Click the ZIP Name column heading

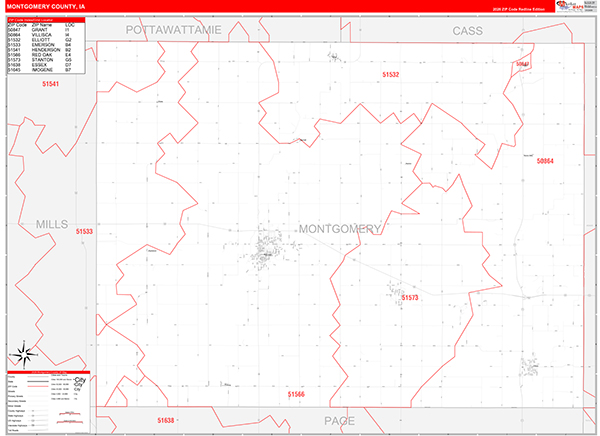42,25
